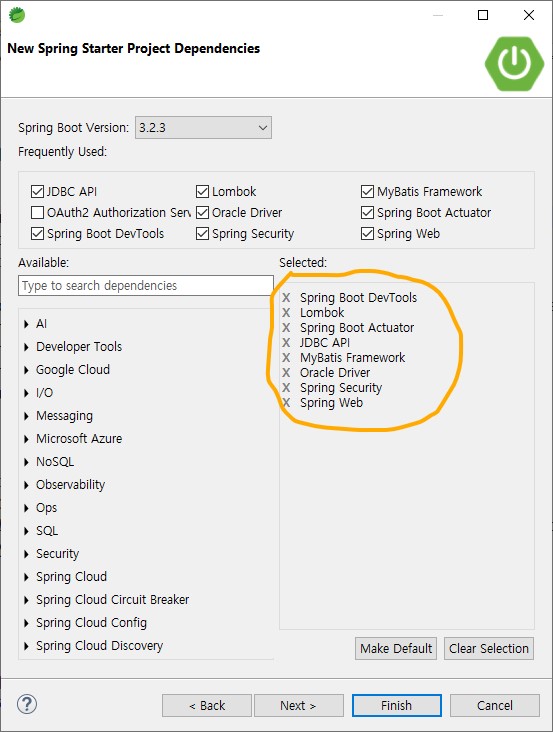553x732 pixels.
Task: Remove Spring Boot DevTools via its X icon
Action: pyautogui.click(x=286, y=298)
